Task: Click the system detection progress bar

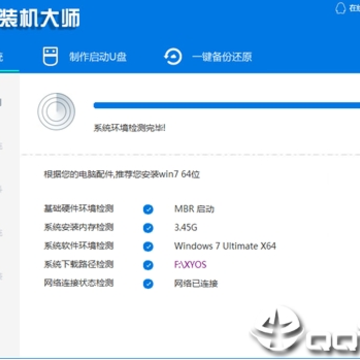Action: [x=227, y=106]
